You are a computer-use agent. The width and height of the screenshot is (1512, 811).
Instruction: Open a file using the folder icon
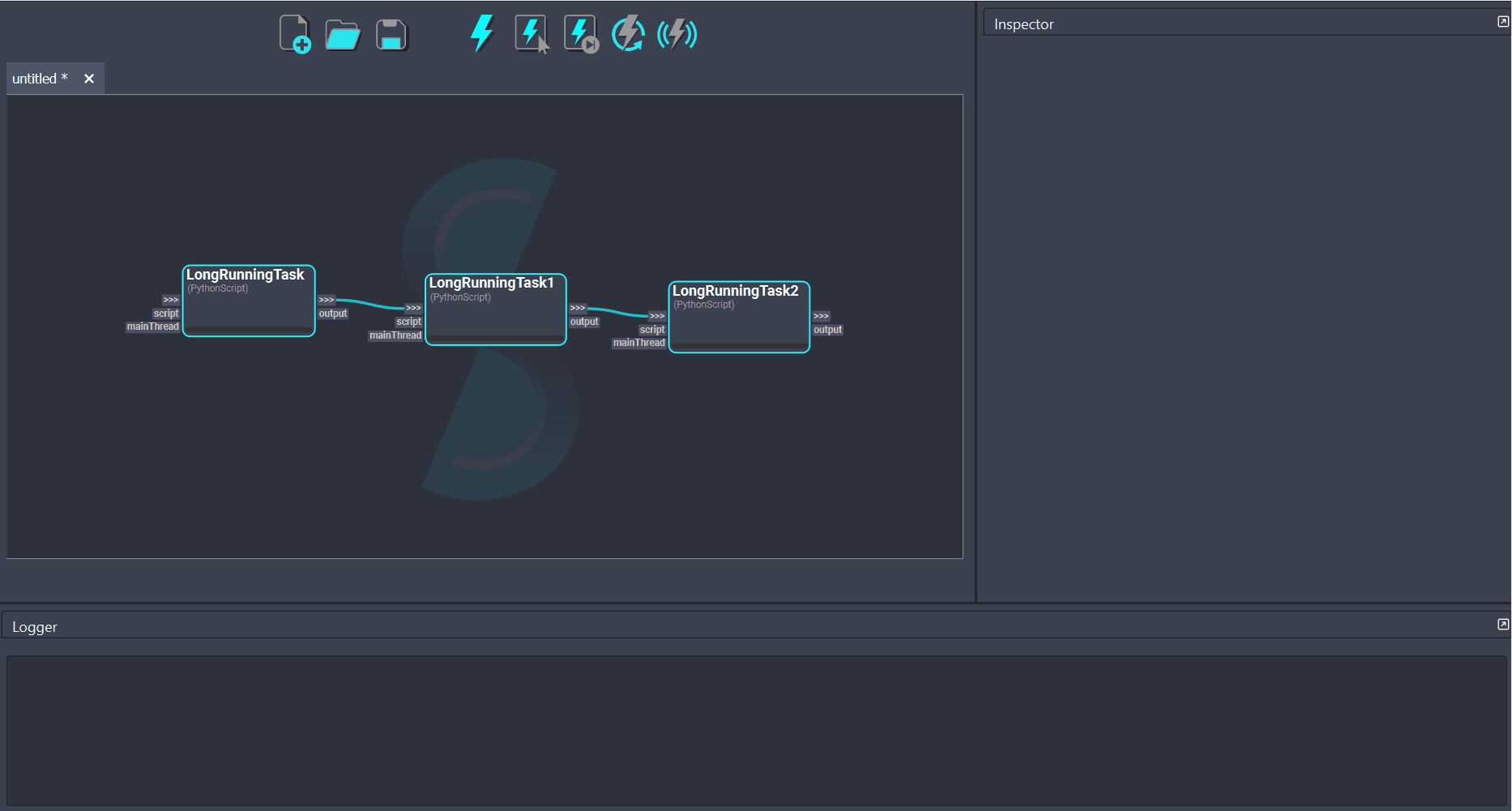(x=343, y=35)
